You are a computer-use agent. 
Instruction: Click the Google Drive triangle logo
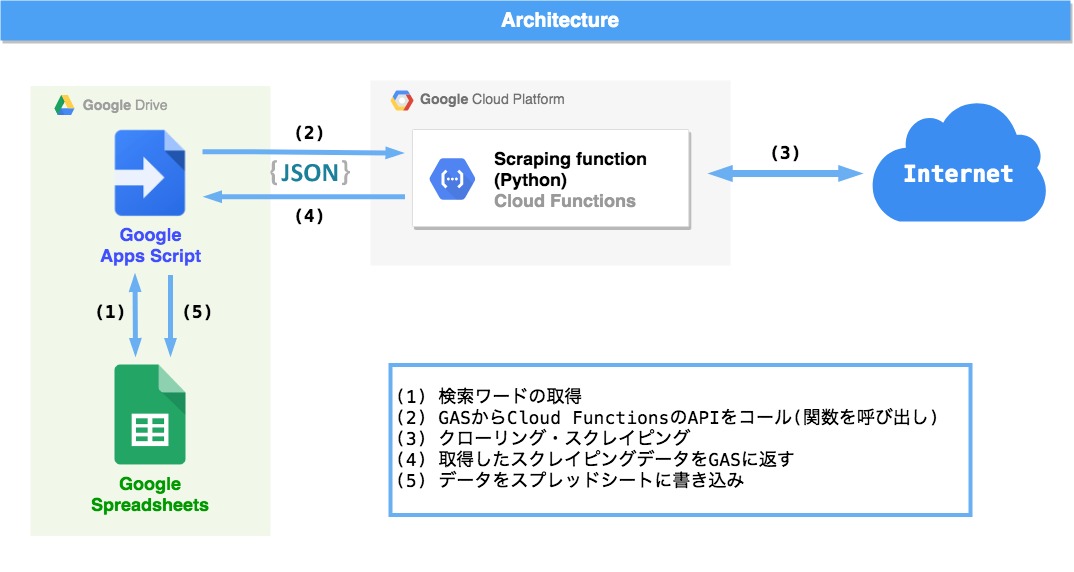coord(64,105)
